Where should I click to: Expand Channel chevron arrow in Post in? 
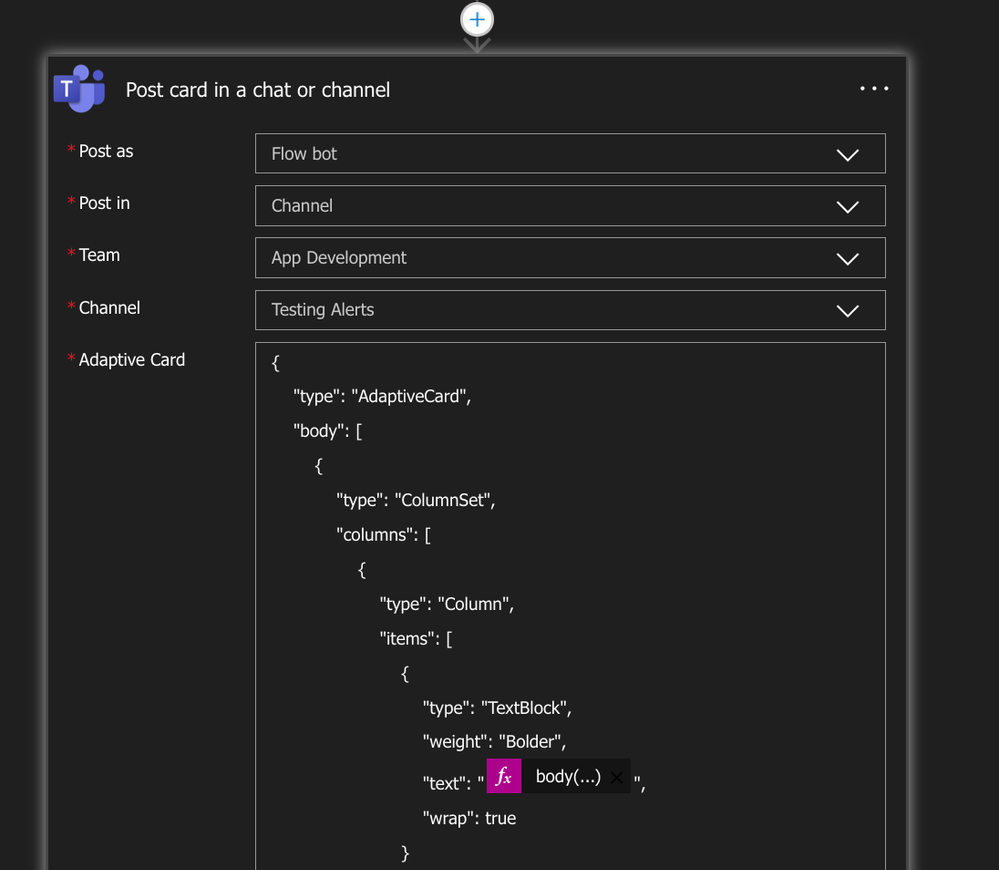coord(847,207)
